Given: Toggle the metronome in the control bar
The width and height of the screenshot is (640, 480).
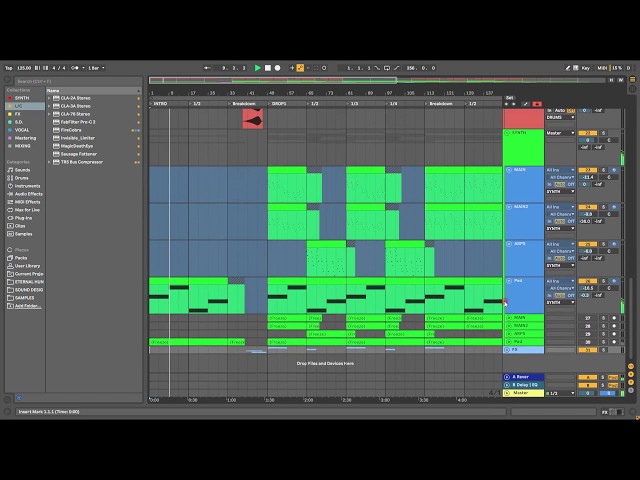Looking at the screenshot, I should 75,68.
